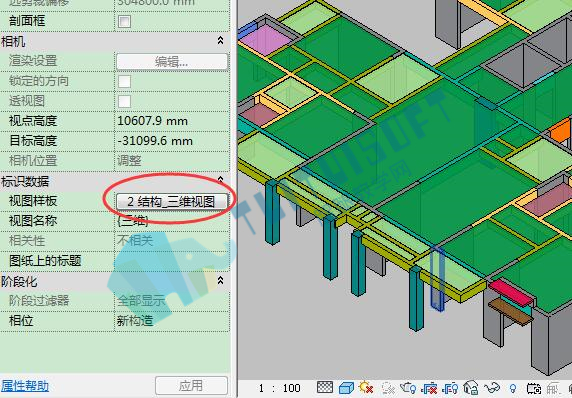This screenshot has width=572, height=398.
Task: Collapse the 相机 section
Action: [x=220, y=40]
